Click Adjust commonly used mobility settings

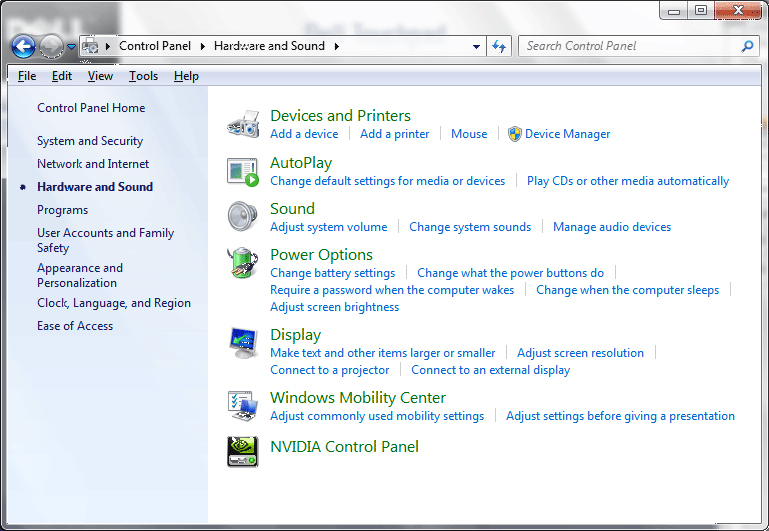coord(377,416)
